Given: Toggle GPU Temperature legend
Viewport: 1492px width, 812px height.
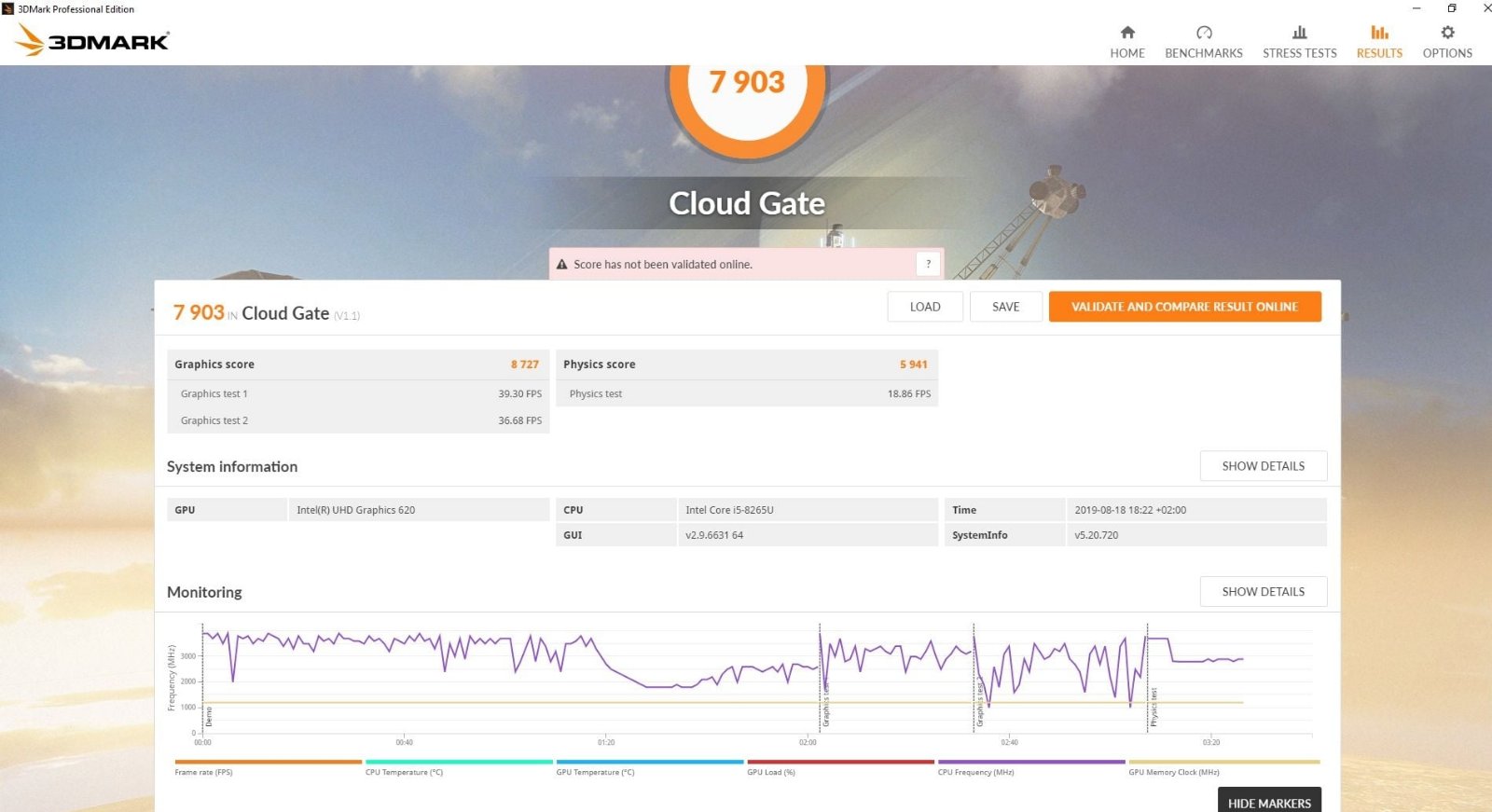Looking at the screenshot, I should [650, 767].
